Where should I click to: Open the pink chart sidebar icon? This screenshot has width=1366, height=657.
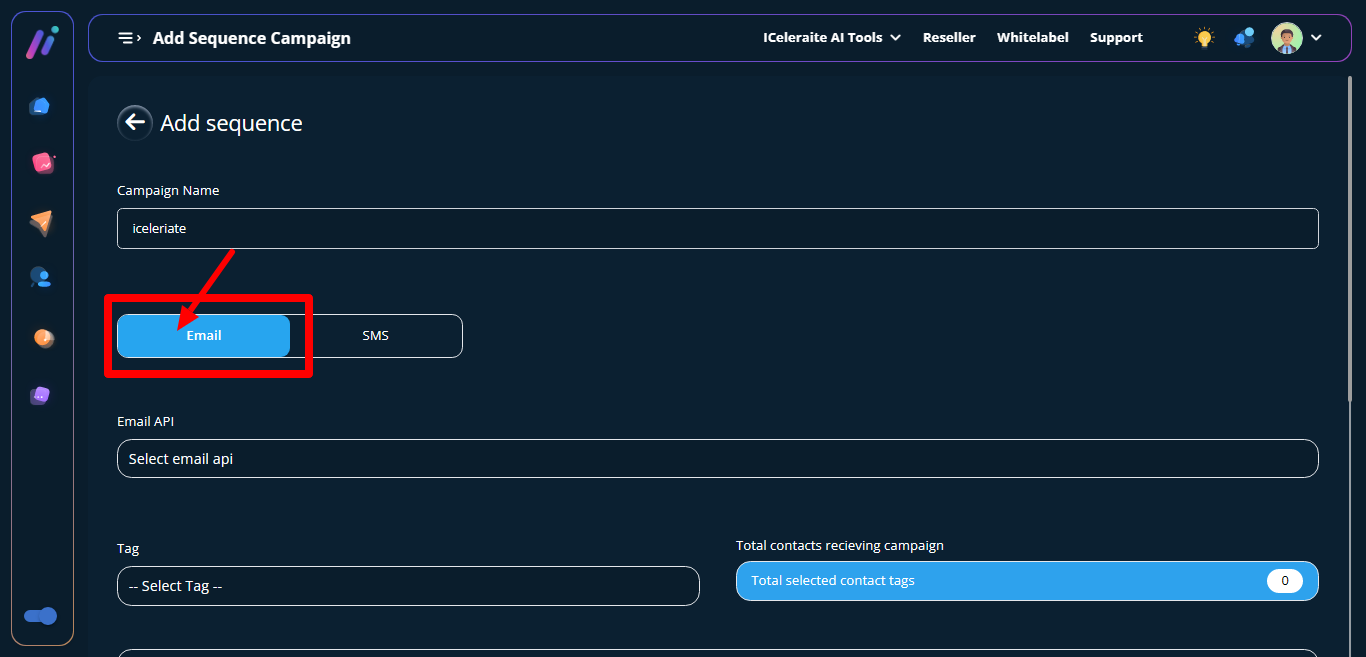coord(42,163)
